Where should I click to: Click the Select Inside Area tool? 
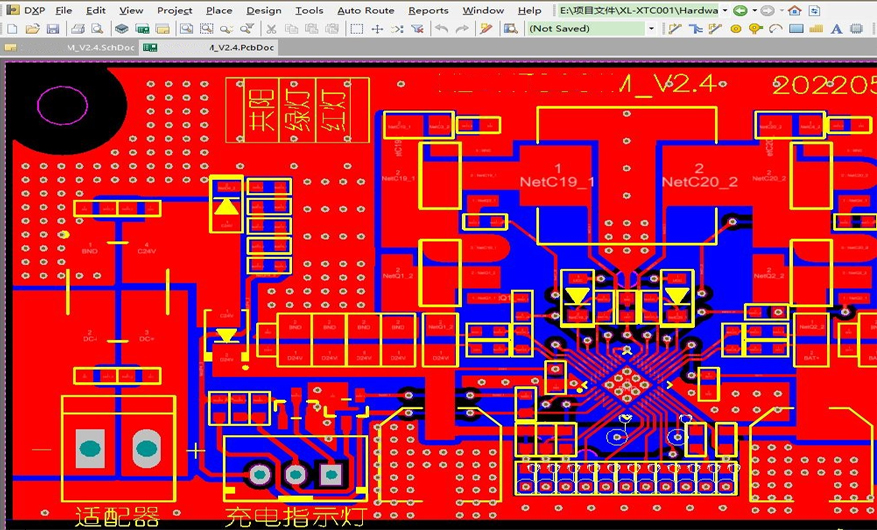pos(355,29)
